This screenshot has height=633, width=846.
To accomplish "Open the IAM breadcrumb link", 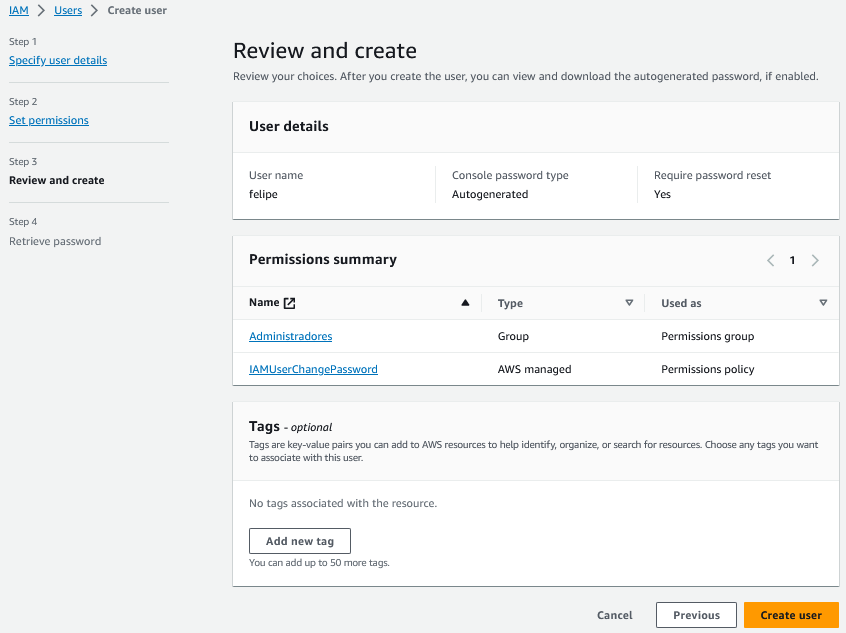I will [19, 10].
